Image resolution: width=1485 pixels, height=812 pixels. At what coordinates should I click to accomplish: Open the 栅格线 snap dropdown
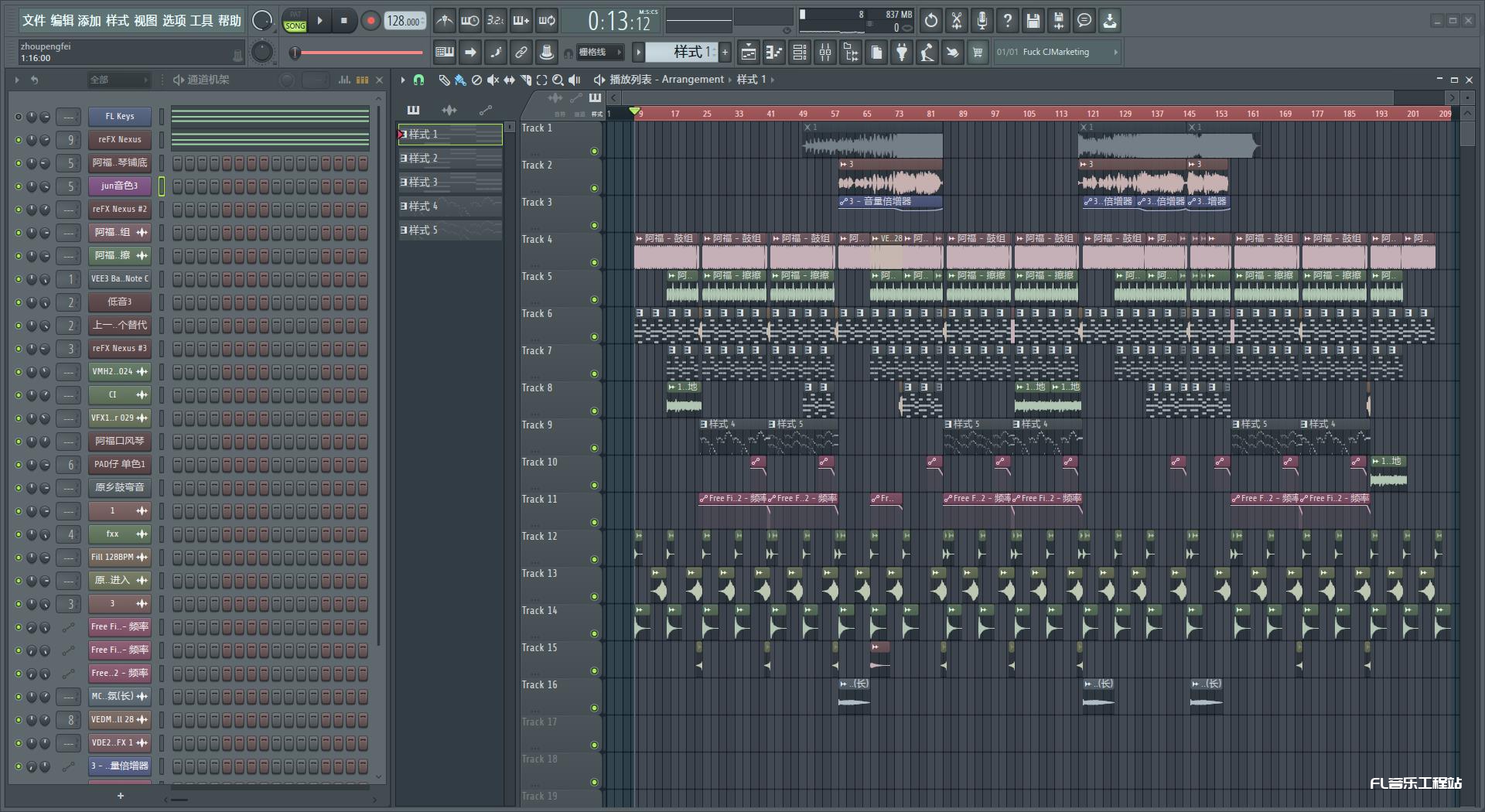click(599, 53)
